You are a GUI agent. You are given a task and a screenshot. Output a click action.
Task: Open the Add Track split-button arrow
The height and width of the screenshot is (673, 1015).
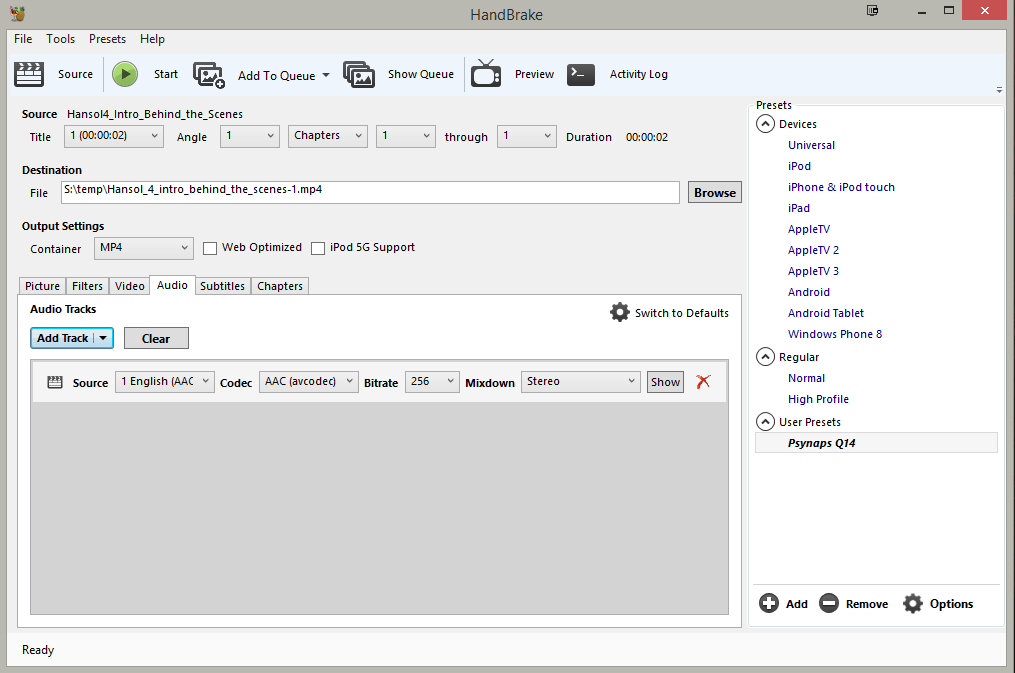(103, 338)
